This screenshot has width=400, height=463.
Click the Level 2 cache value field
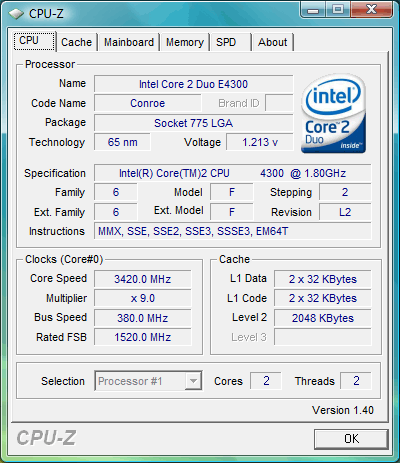323,318
